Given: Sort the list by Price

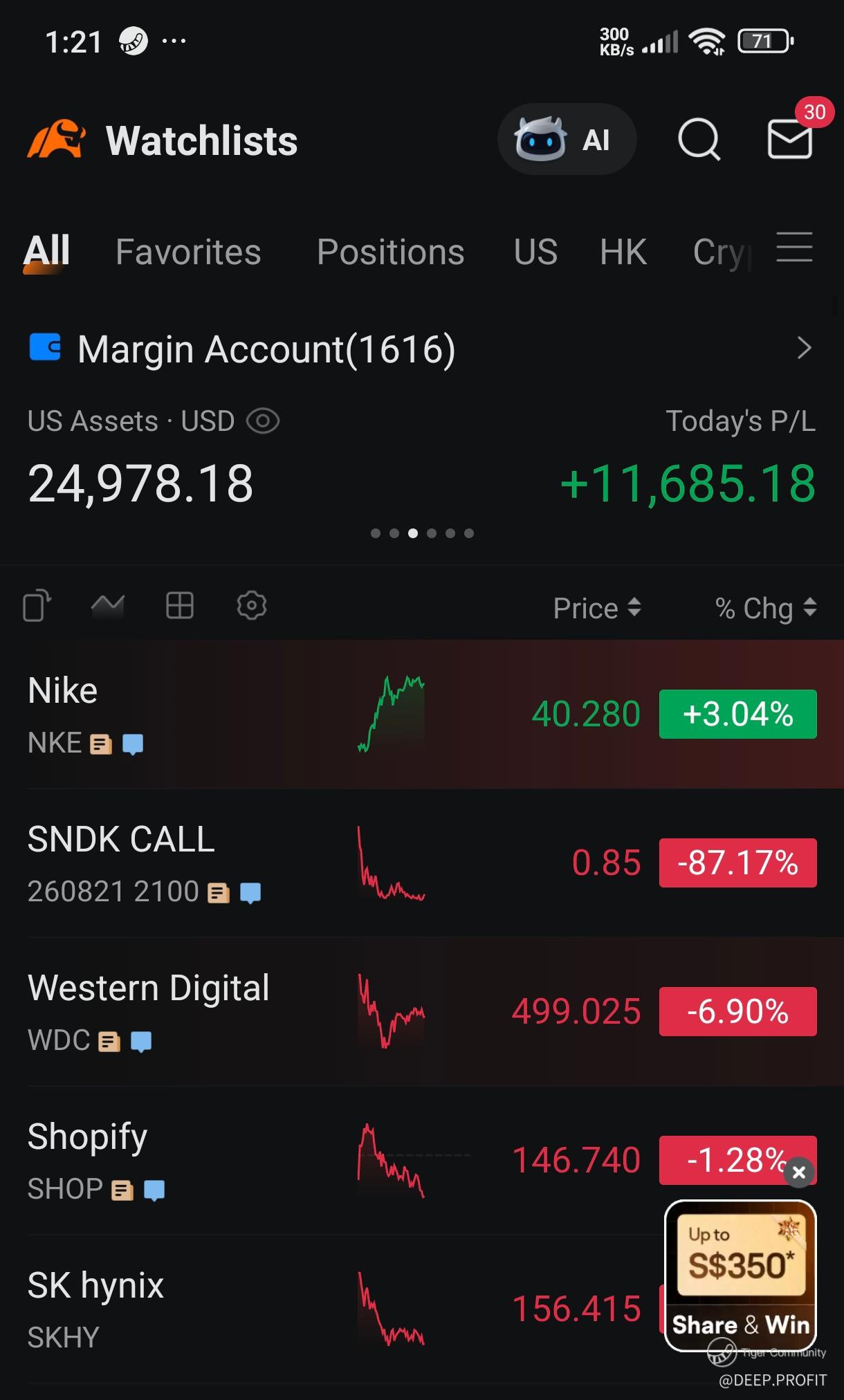Looking at the screenshot, I should coord(597,609).
